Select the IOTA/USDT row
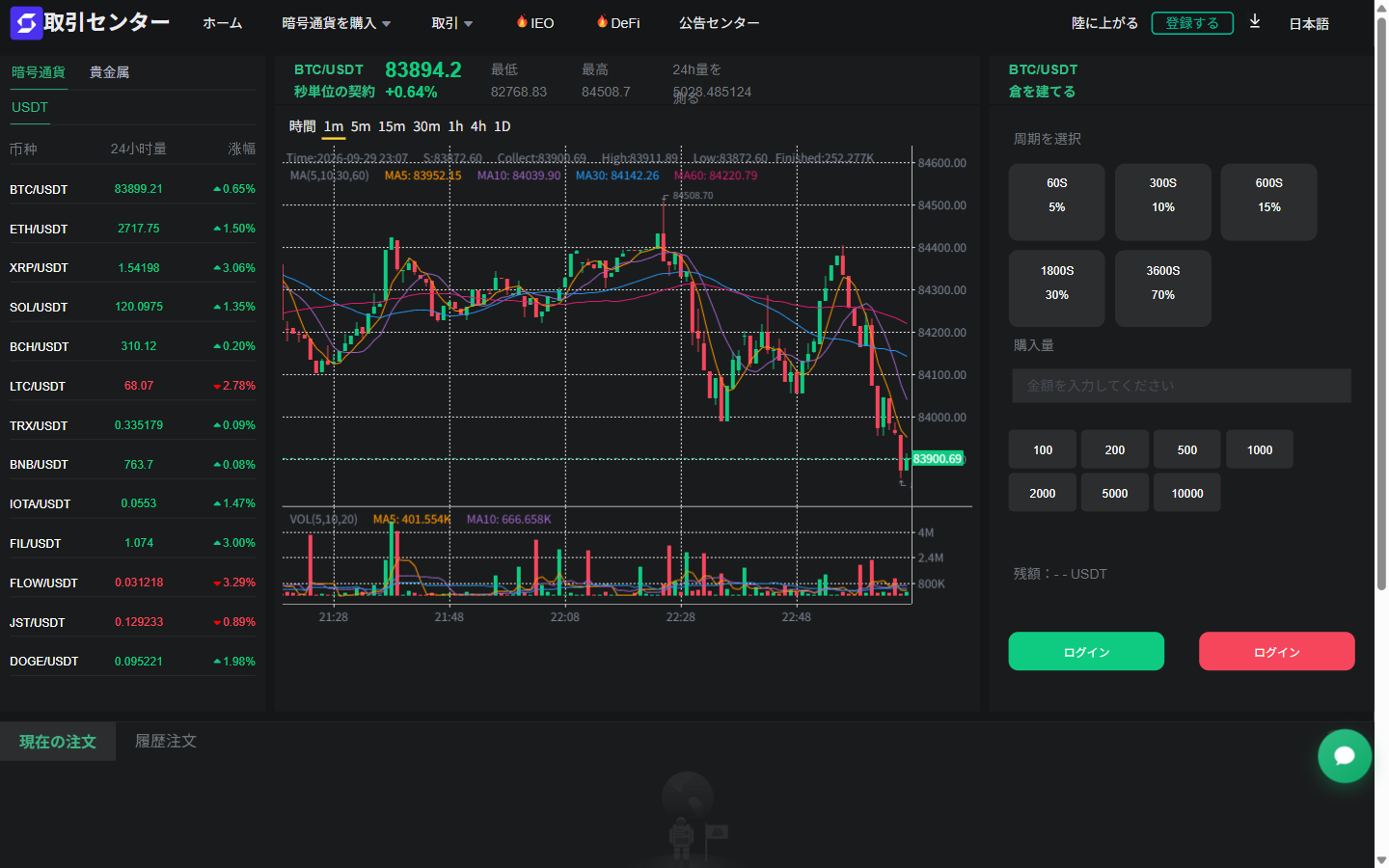Viewport: 1389px width, 868px height. pos(132,503)
